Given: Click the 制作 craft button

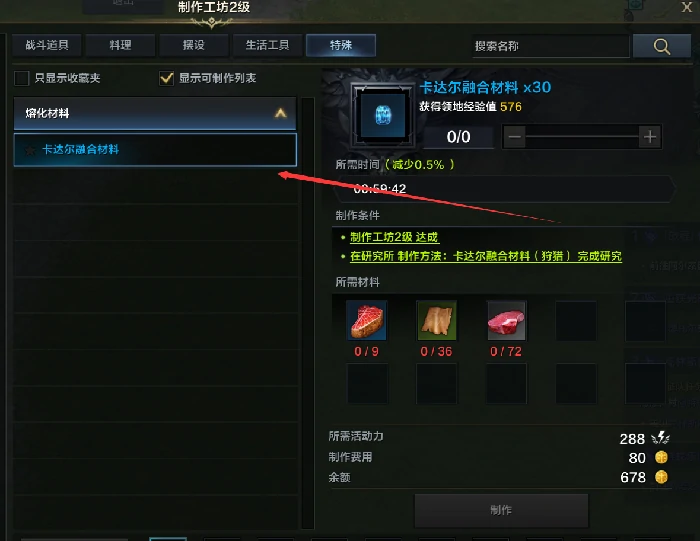Looking at the screenshot, I should click(x=501, y=510).
